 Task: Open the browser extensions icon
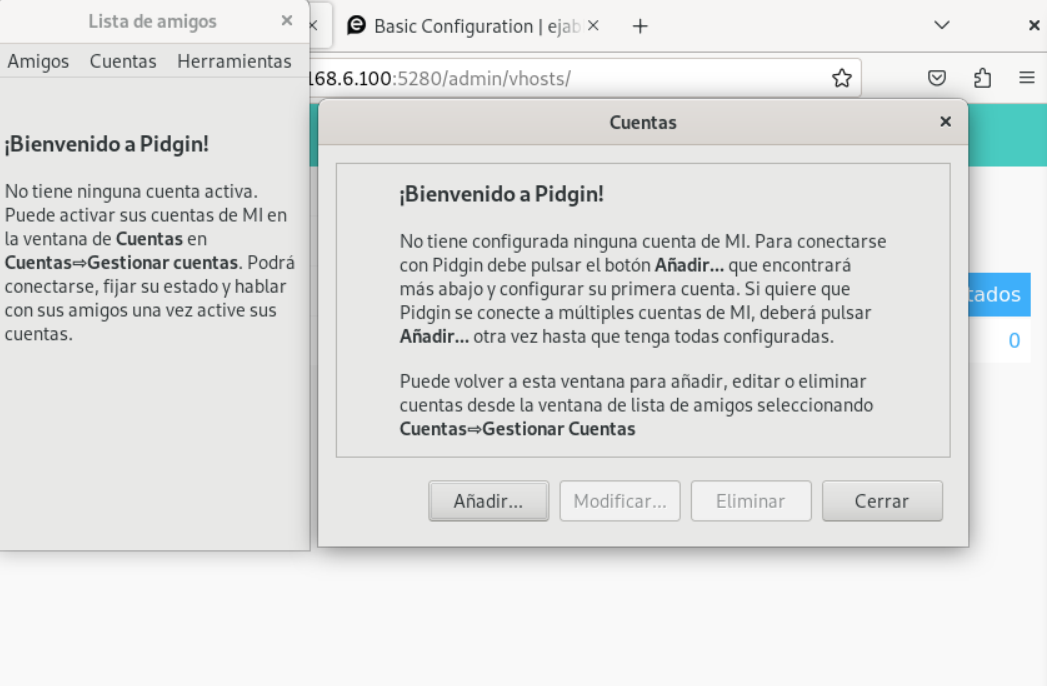(982, 78)
